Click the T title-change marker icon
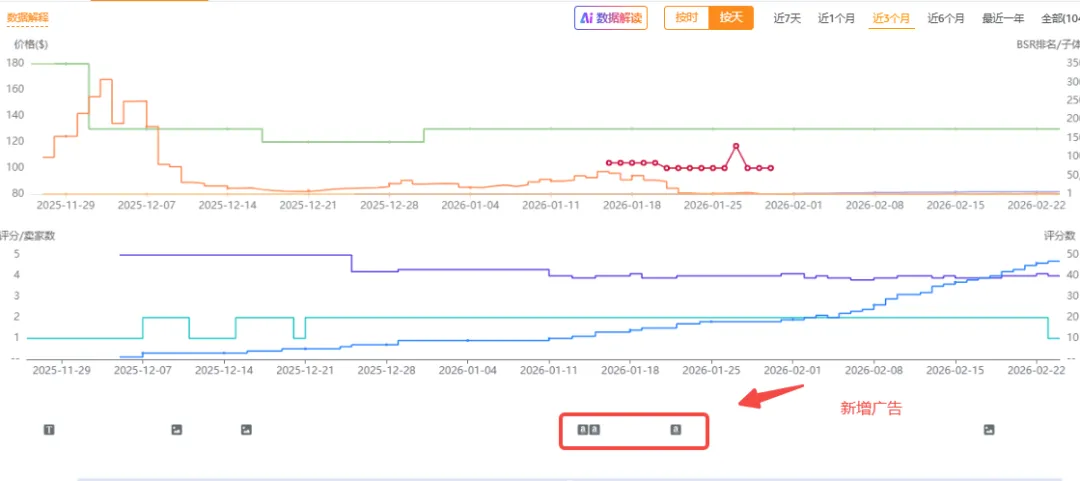 tap(49, 430)
